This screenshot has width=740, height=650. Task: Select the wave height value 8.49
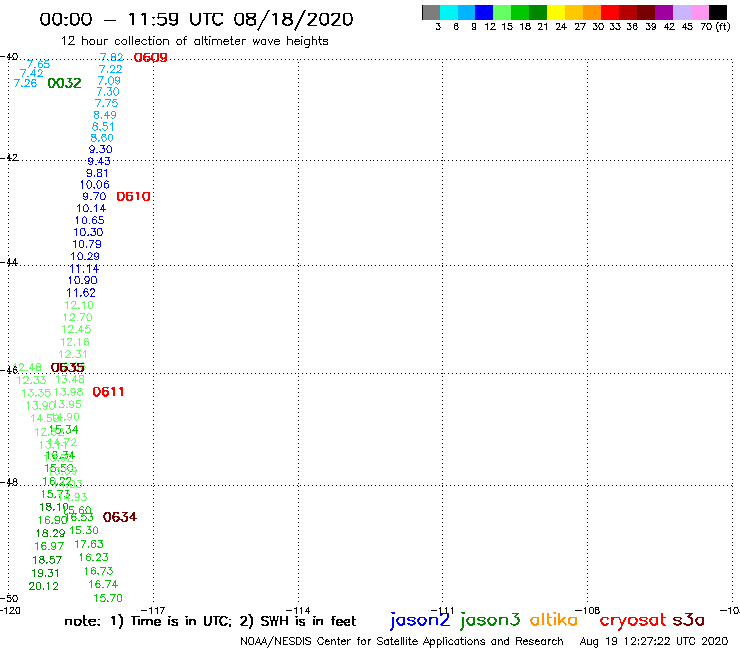[105, 115]
